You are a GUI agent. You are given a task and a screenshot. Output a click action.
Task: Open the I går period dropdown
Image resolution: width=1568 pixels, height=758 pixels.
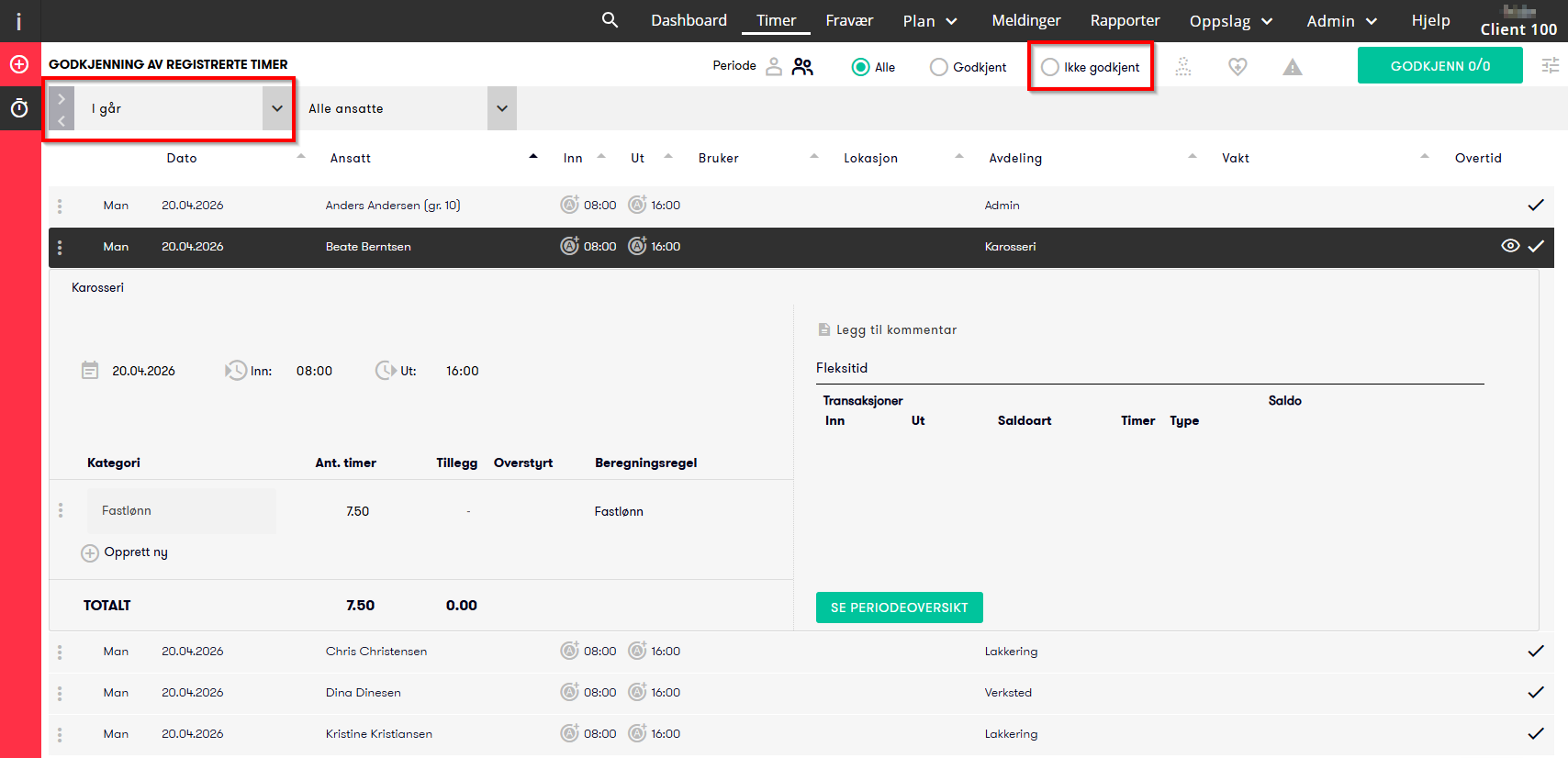click(x=276, y=108)
